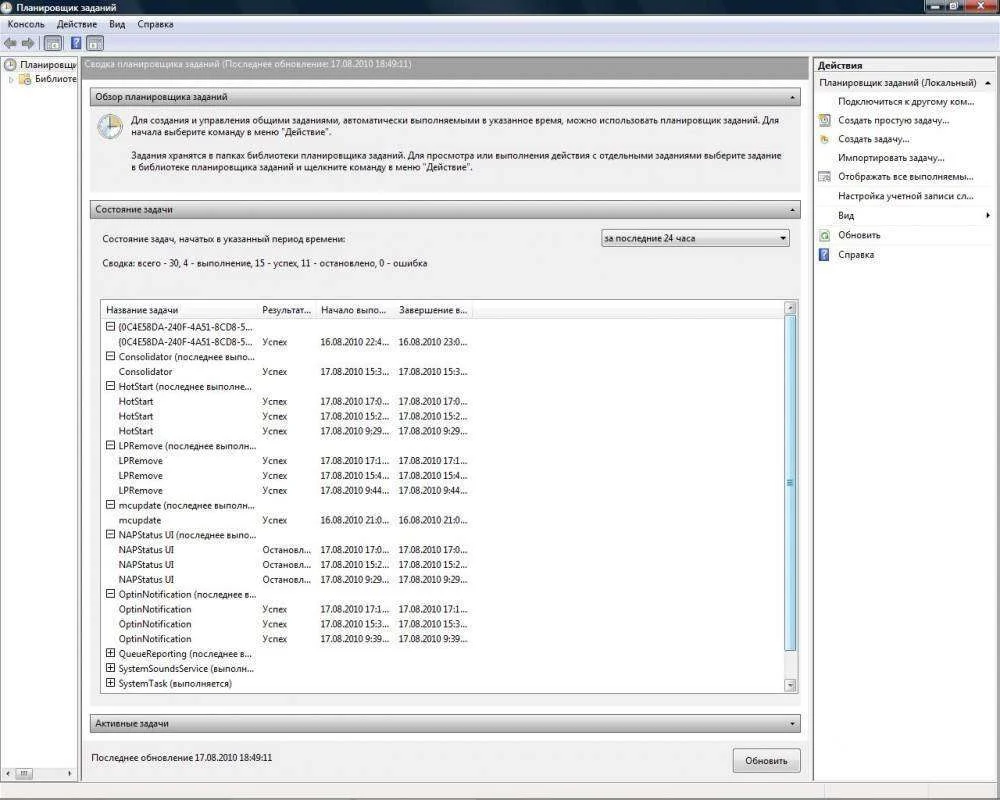
Task: Click the icon beside Создать задачу
Action: [825, 139]
